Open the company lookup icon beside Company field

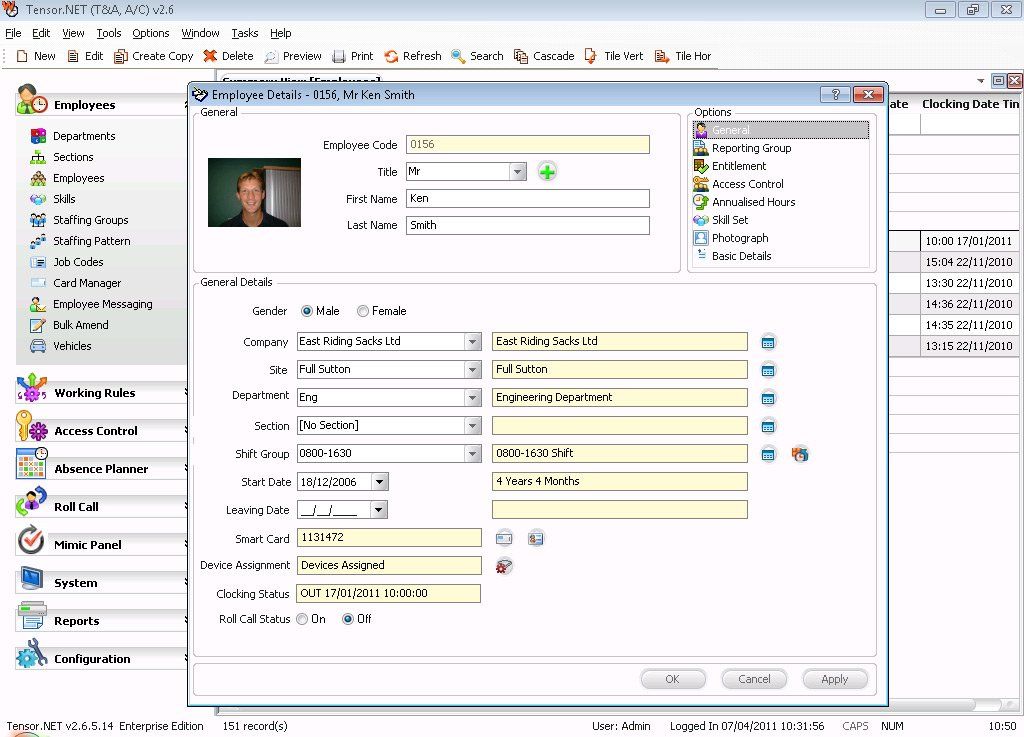(x=768, y=341)
